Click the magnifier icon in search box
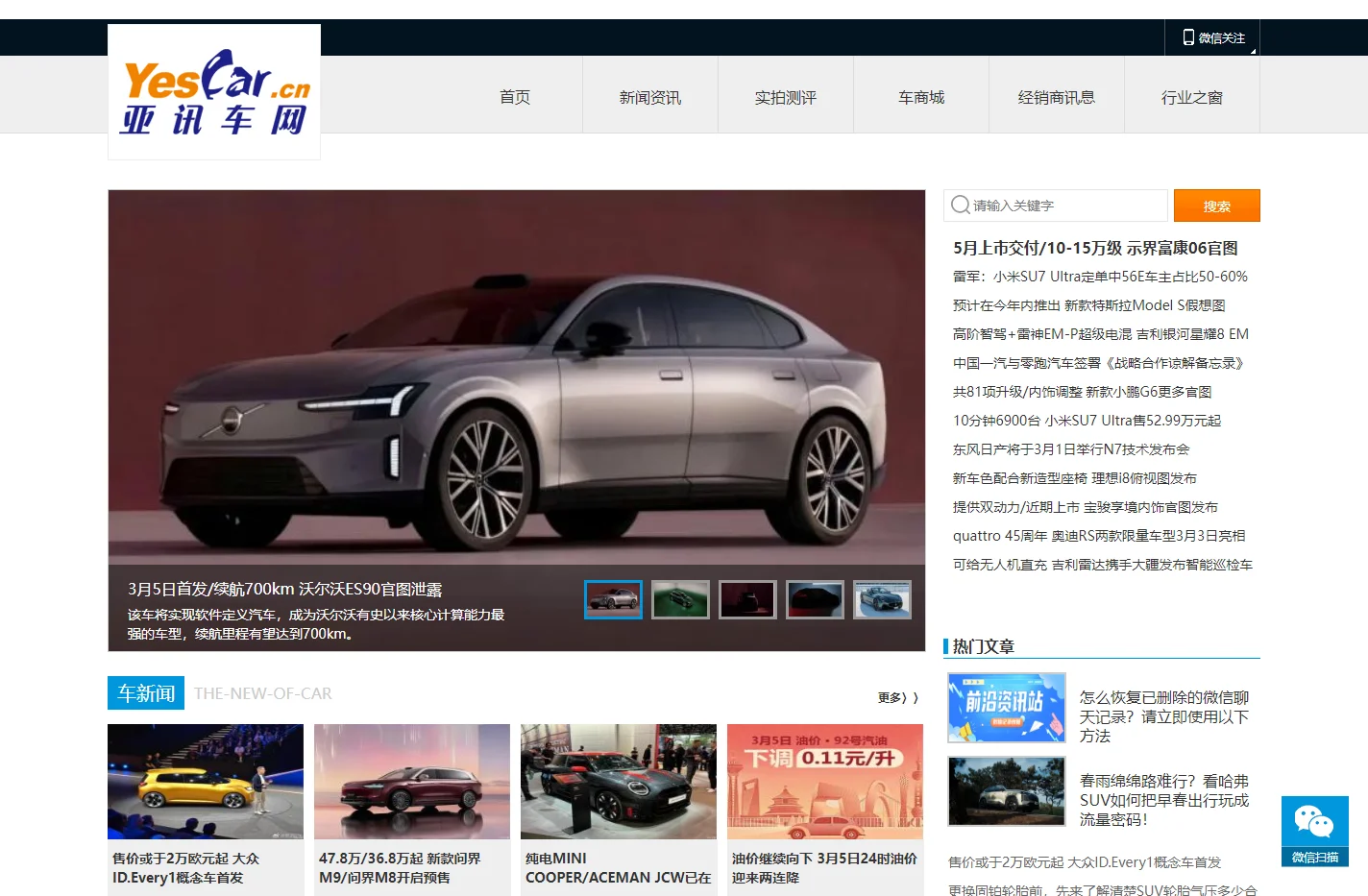The height and width of the screenshot is (896, 1368). [960, 205]
